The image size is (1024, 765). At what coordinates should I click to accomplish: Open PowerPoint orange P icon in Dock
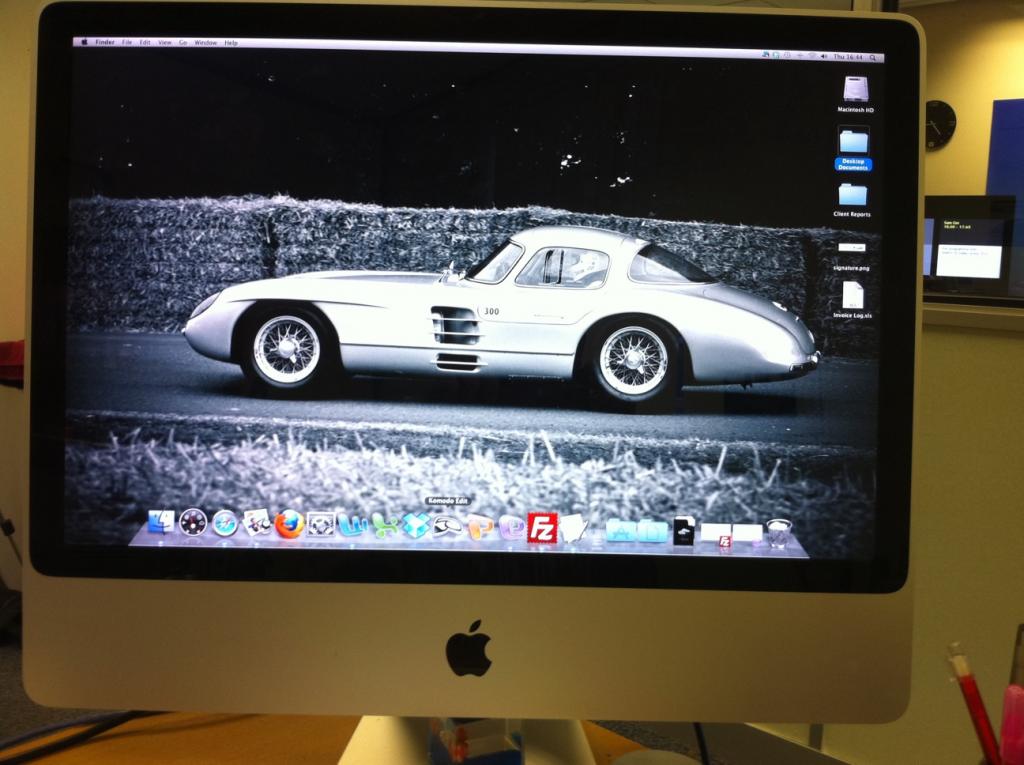[x=480, y=527]
